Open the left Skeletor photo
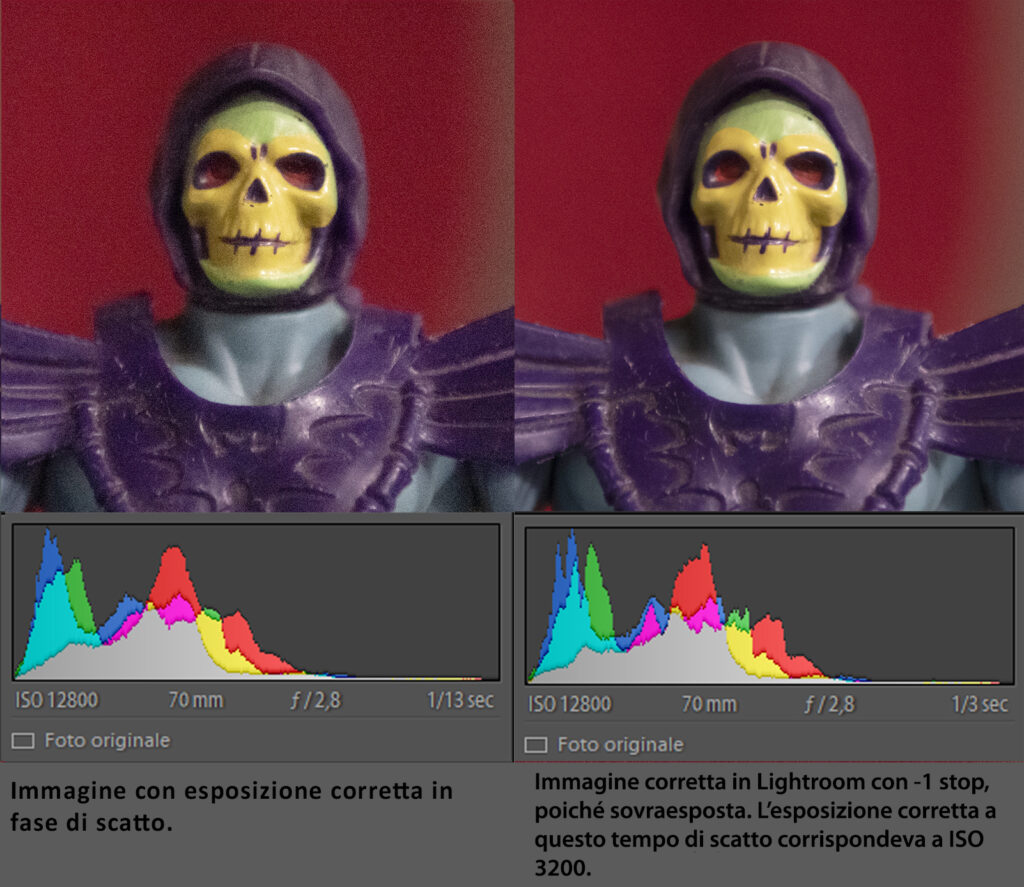 pyautogui.click(x=257, y=255)
